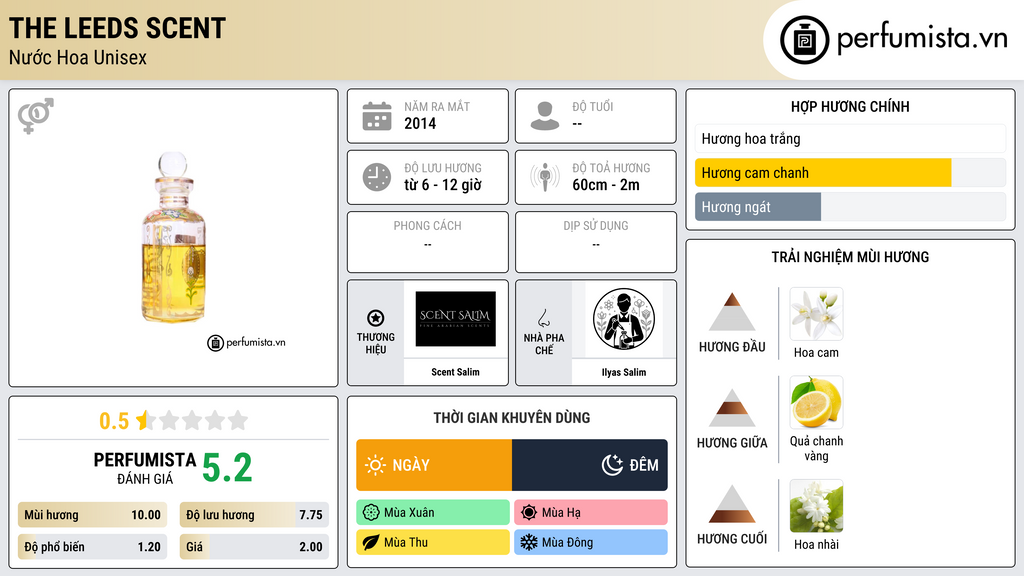Click the leaf icon in Mùa Thu
Image resolution: width=1024 pixels, height=576 pixels.
tap(371, 542)
